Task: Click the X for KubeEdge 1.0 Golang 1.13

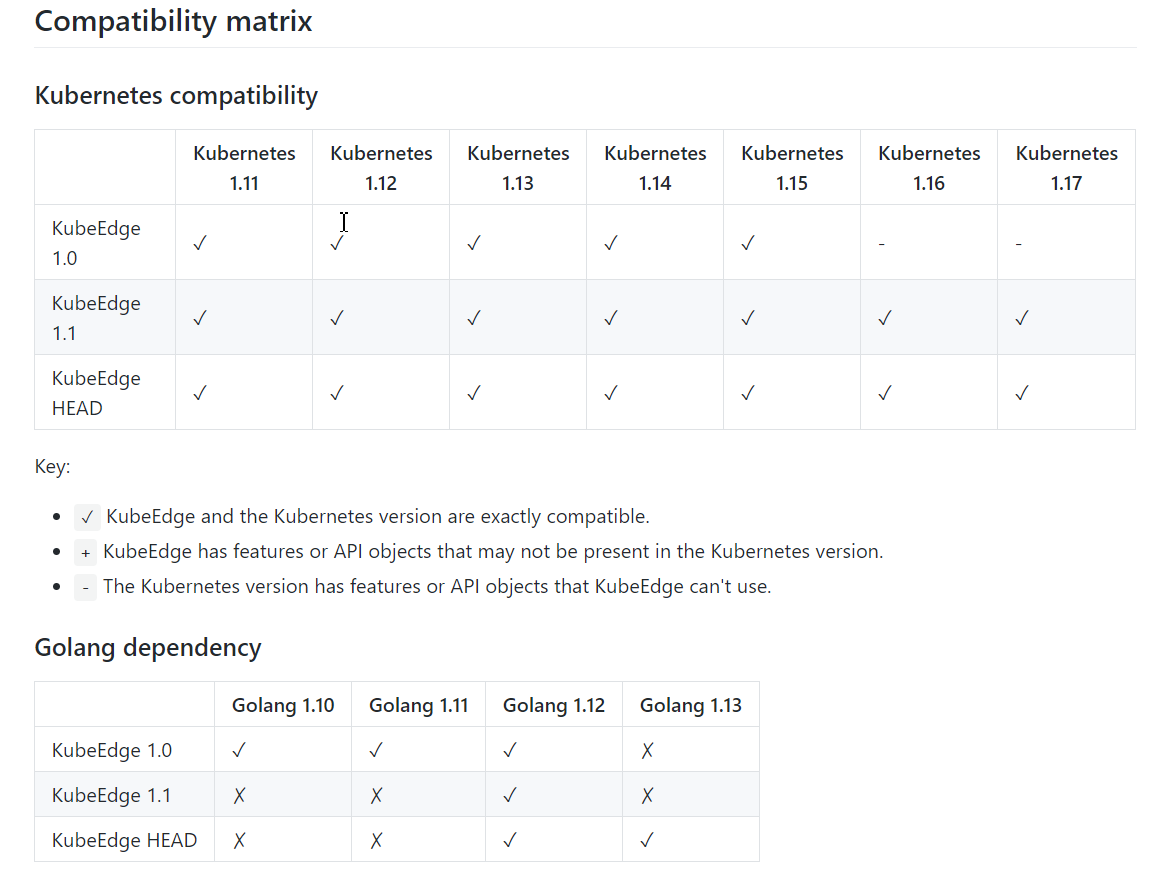Action: [647, 750]
